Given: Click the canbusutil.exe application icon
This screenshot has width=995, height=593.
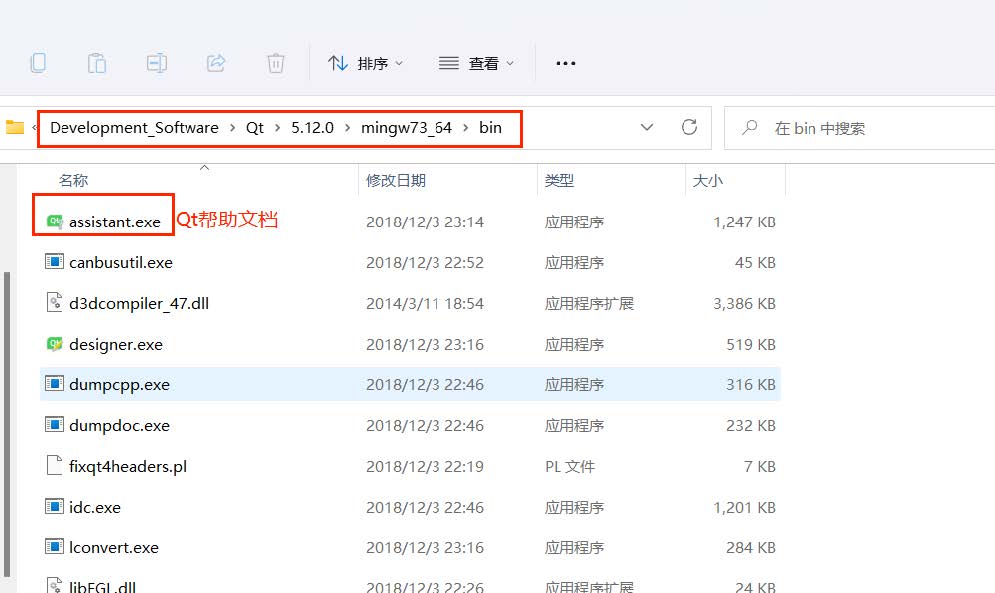Looking at the screenshot, I should pos(55,262).
